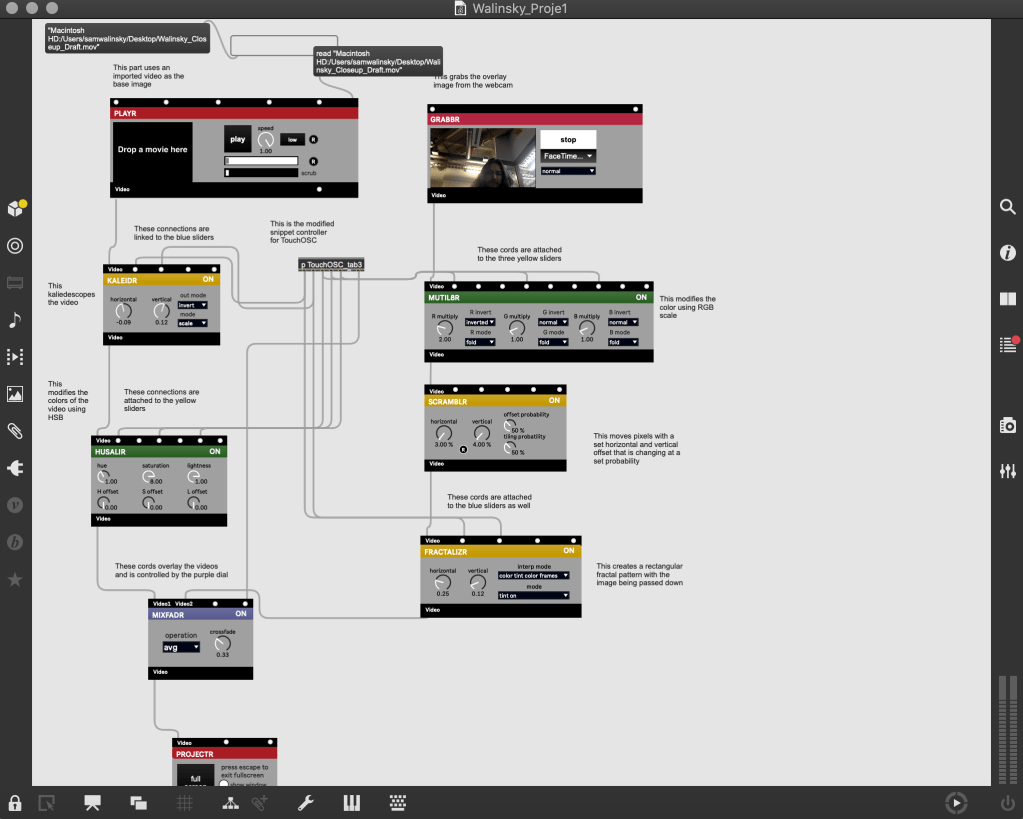Select the p TouchOSC_tab3 object box
This screenshot has height=819, width=1023.
point(331,265)
